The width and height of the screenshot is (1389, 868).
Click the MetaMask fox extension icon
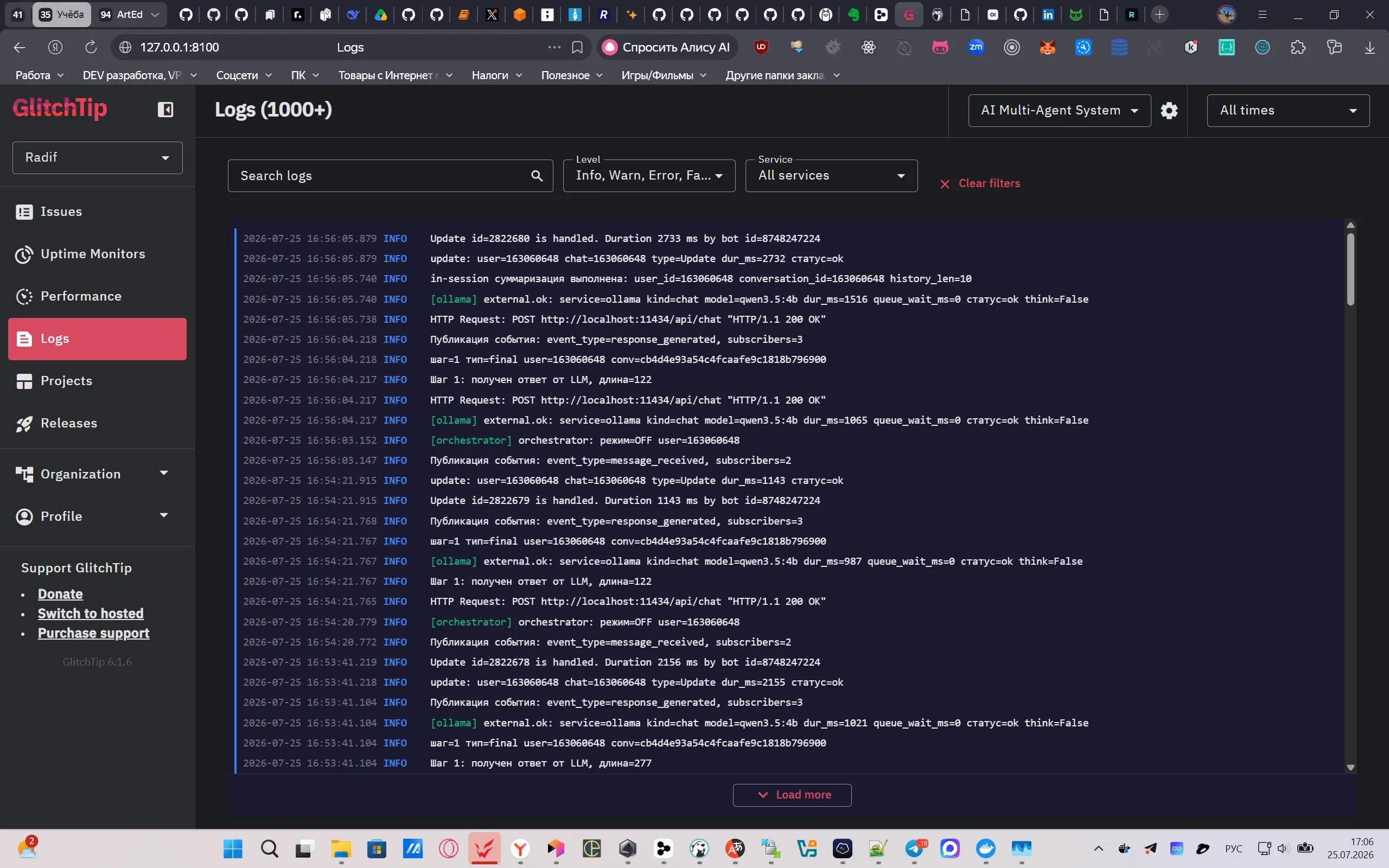pos(1048,47)
